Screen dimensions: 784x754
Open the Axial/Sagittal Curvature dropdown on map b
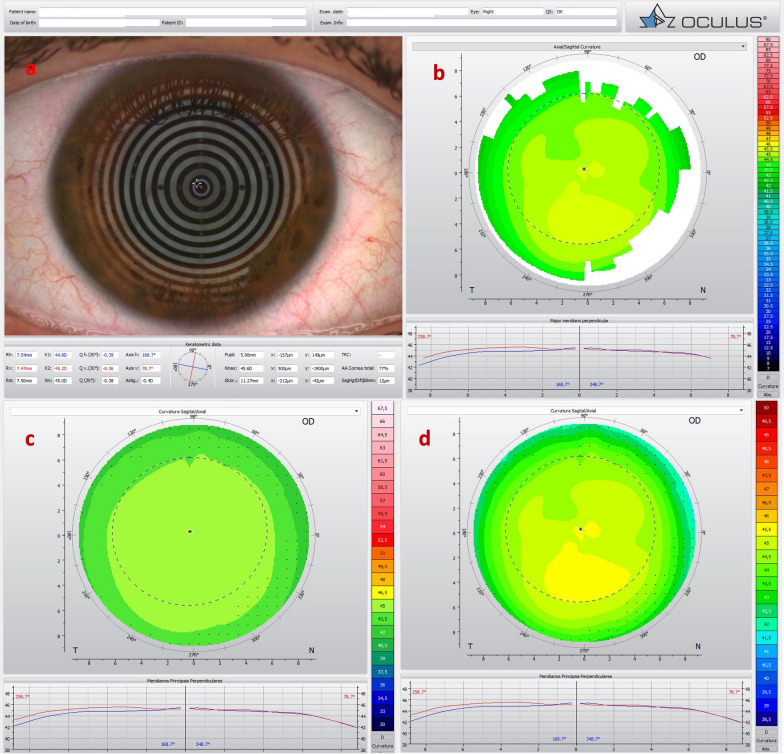coord(579,46)
